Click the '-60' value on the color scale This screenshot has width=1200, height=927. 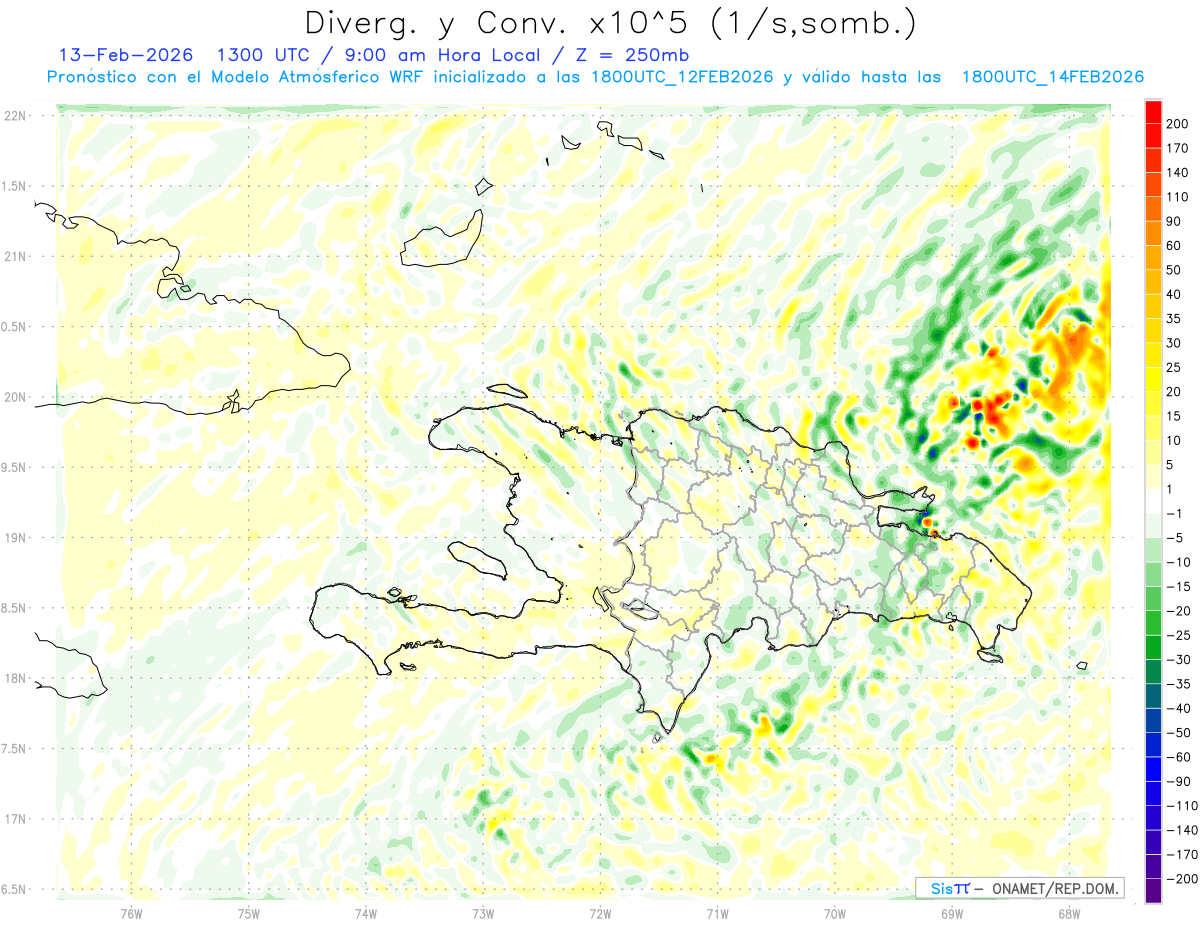coord(1177,757)
